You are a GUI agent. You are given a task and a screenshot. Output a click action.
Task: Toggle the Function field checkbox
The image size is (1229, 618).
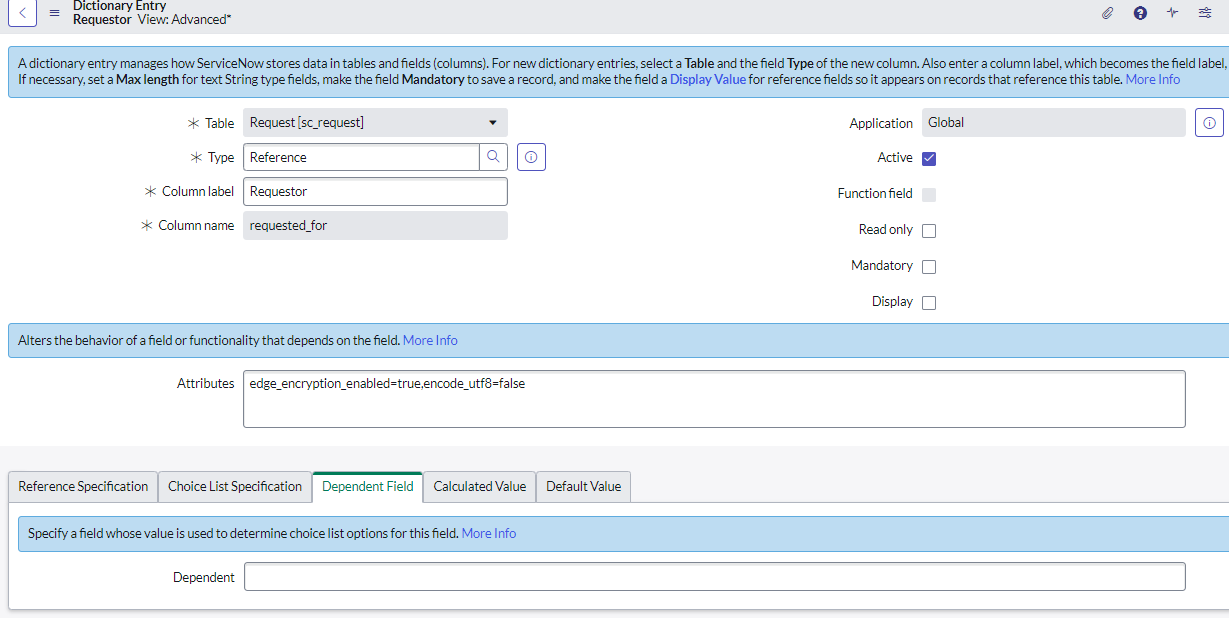(929, 194)
